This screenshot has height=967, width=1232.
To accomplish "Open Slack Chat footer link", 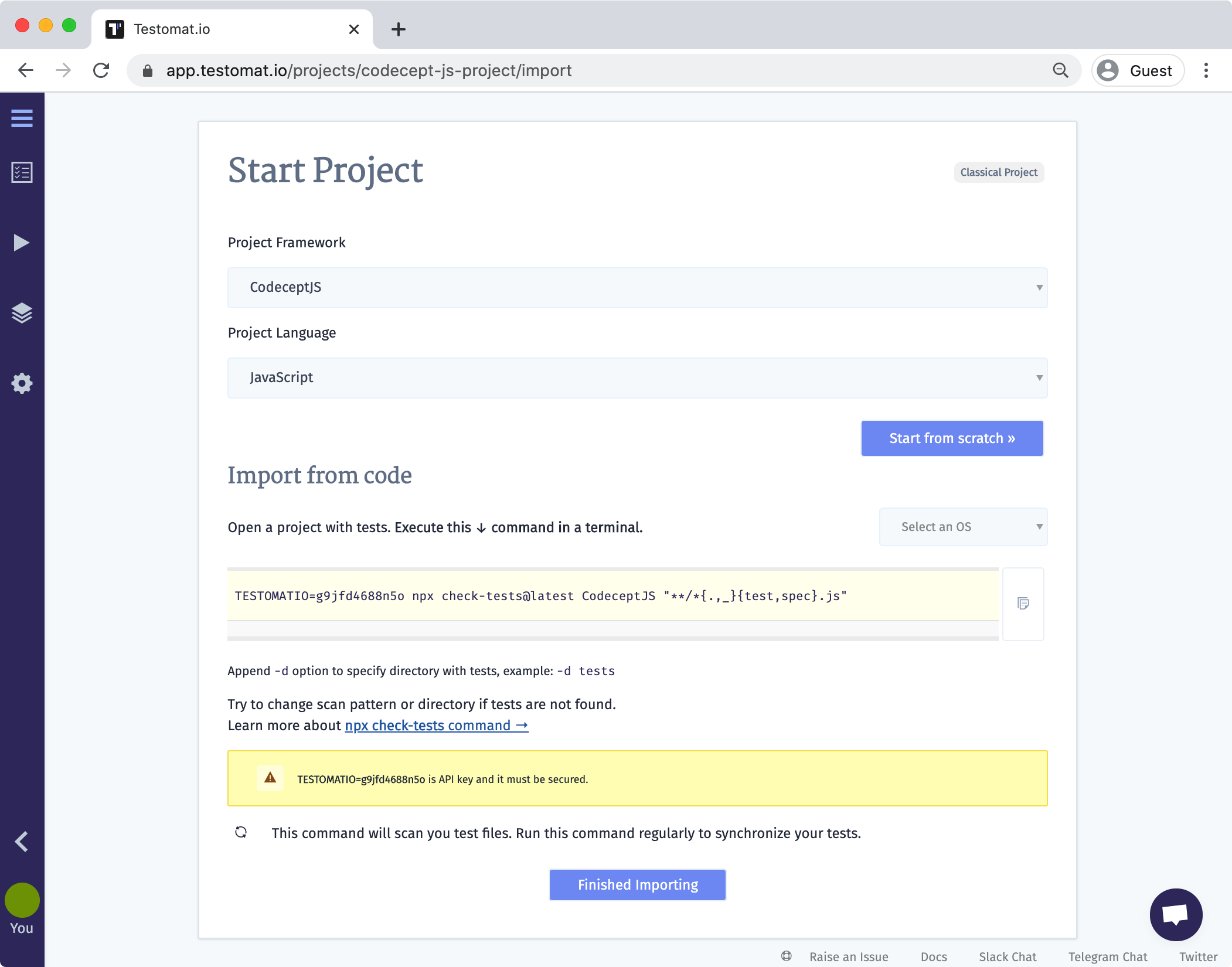I will [x=1008, y=956].
